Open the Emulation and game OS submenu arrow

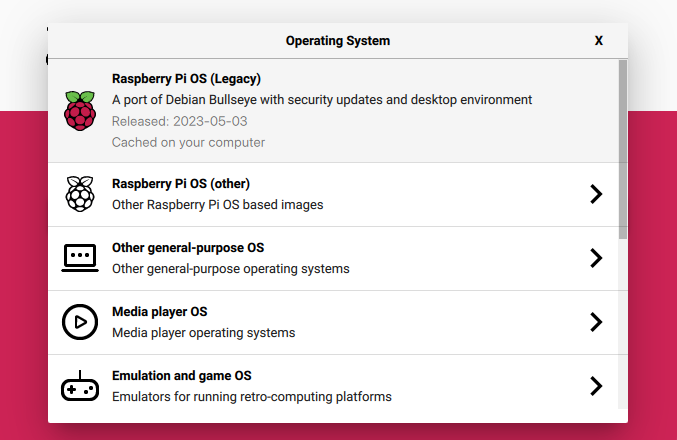pyautogui.click(x=596, y=386)
